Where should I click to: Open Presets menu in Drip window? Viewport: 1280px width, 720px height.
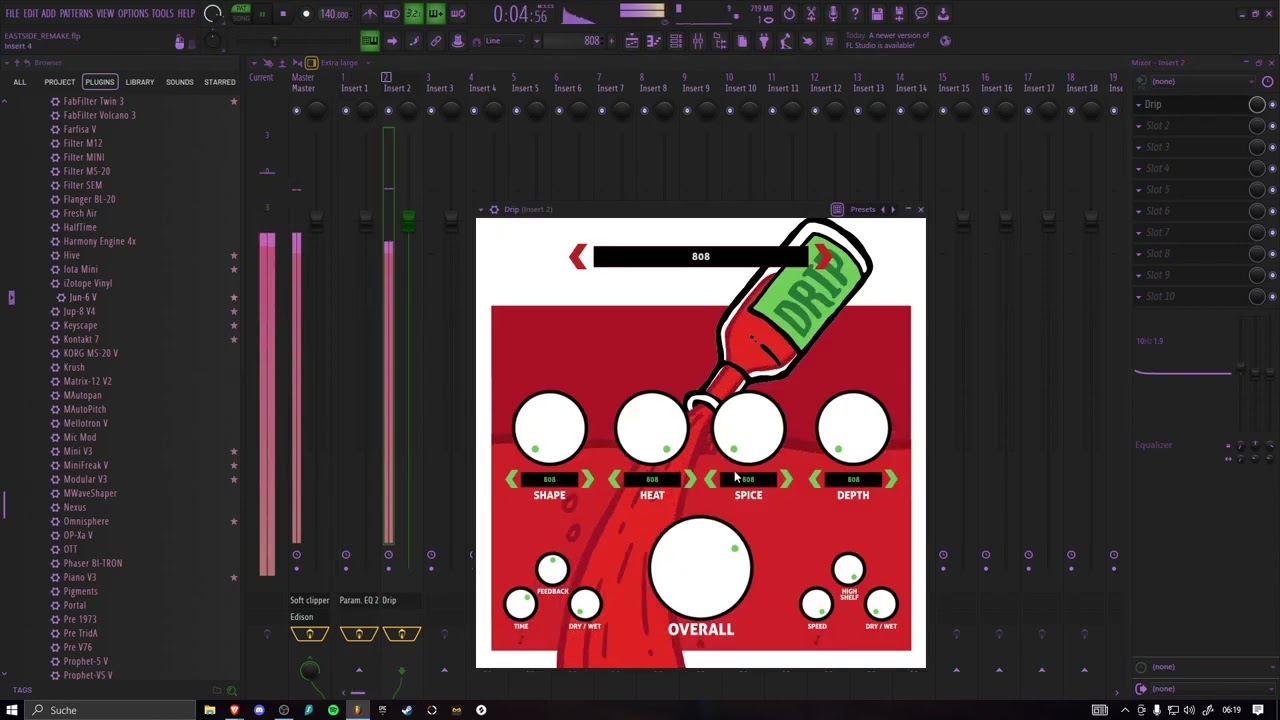coord(862,209)
